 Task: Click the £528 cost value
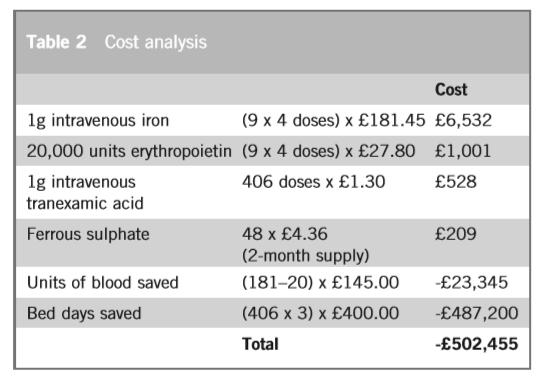(x=456, y=182)
